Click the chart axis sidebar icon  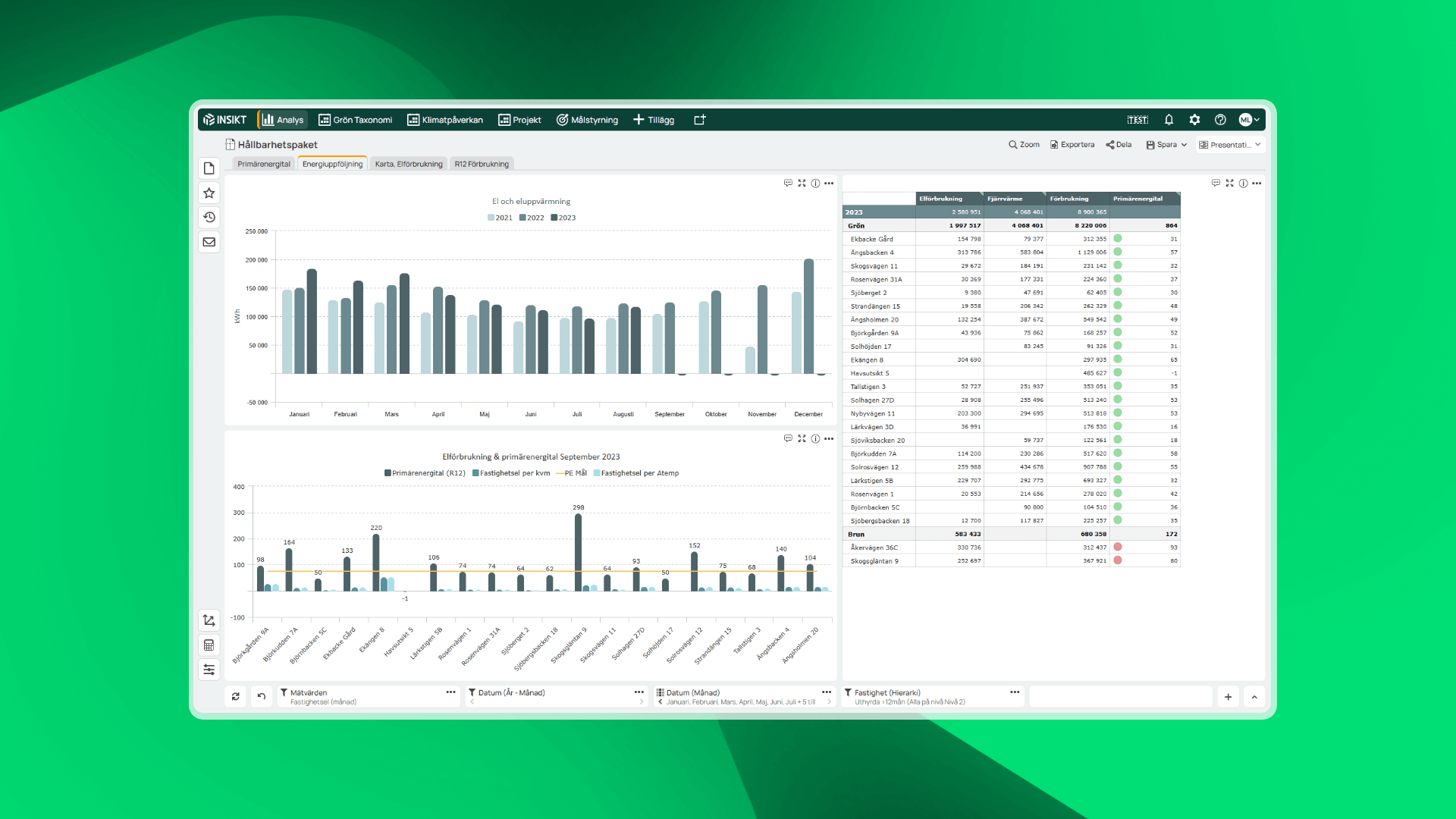click(209, 620)
